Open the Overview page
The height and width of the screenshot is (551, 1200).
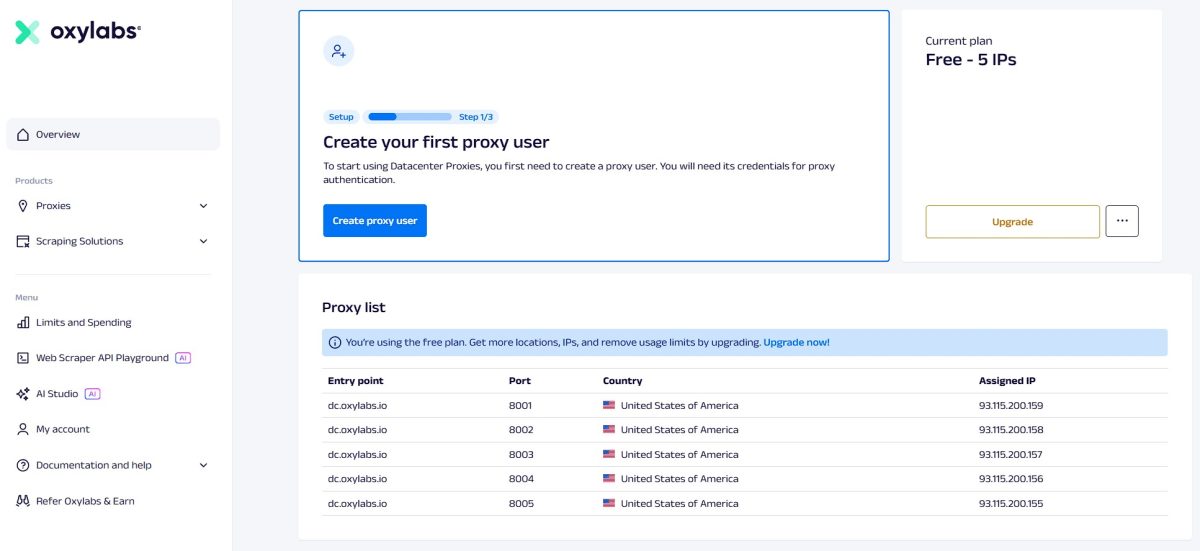[x=113, y=134]
